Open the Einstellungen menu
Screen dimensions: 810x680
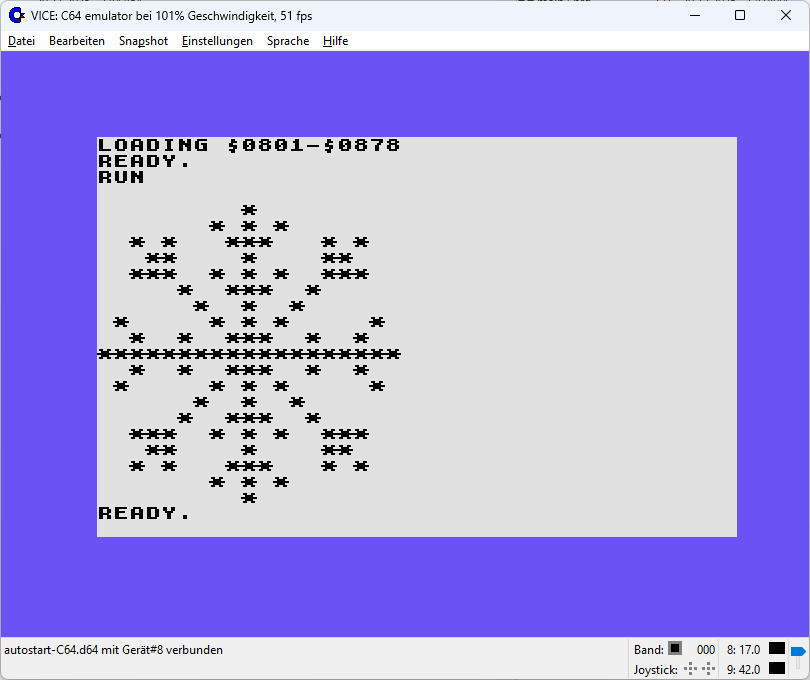217,41
